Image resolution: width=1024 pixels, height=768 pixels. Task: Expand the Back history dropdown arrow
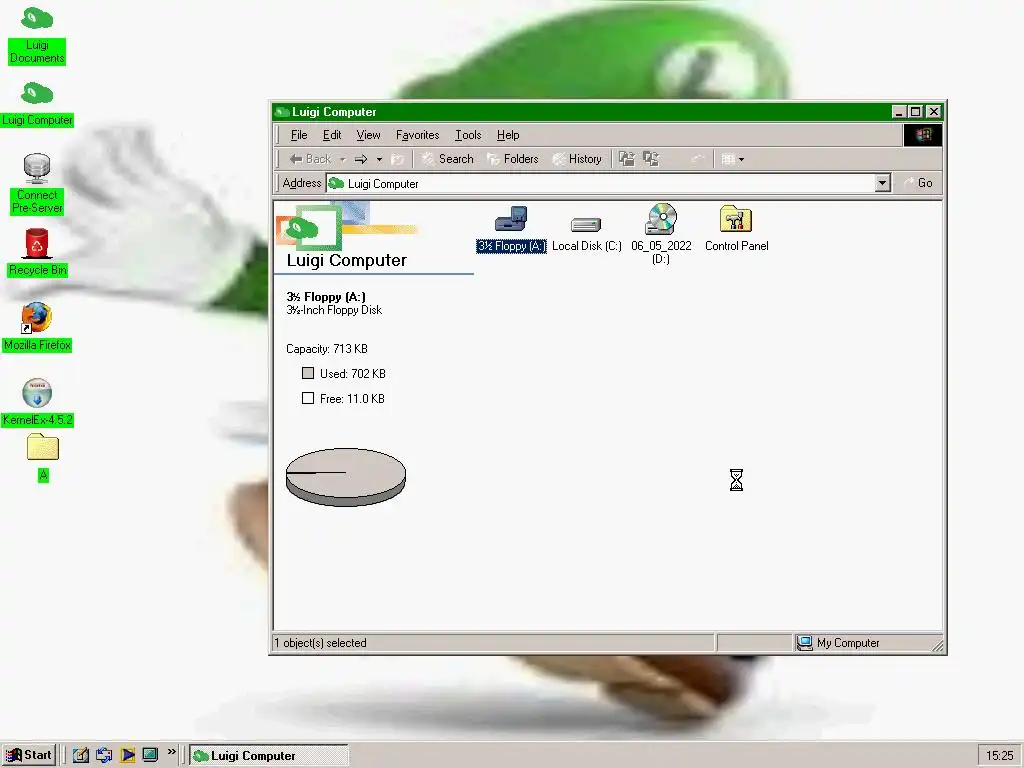[342, 159]
